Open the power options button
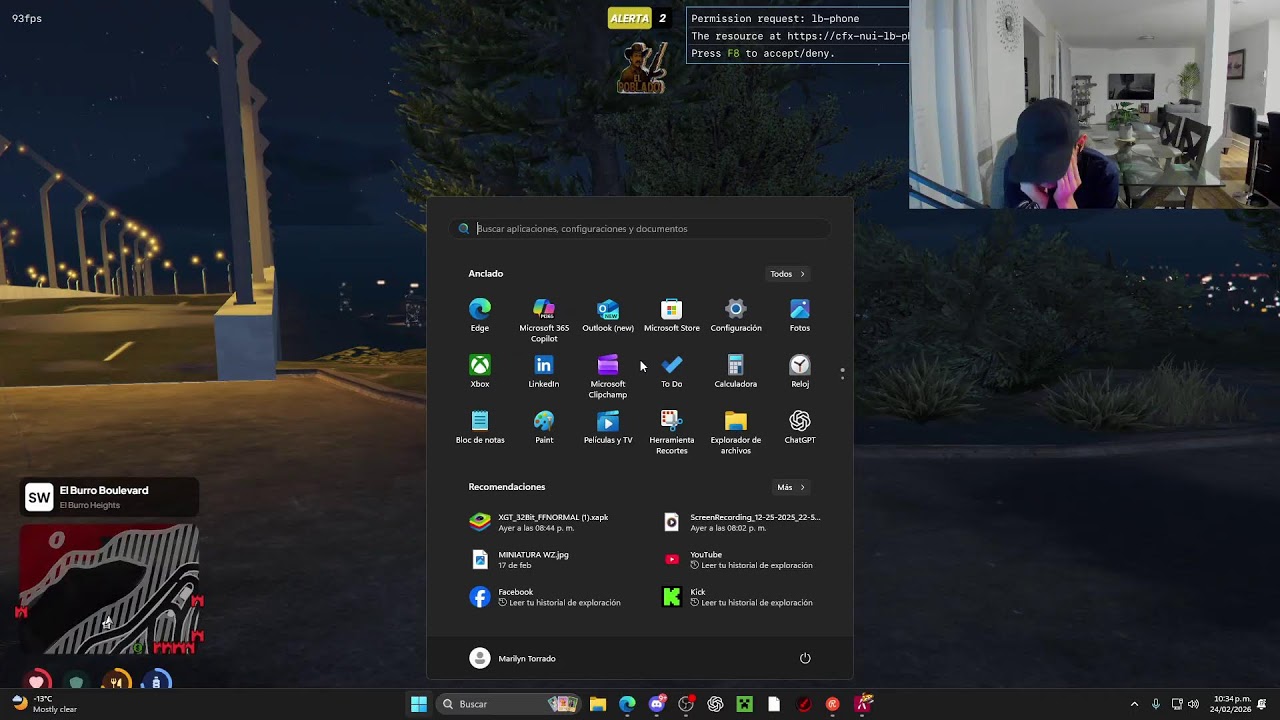 (805, 658)
